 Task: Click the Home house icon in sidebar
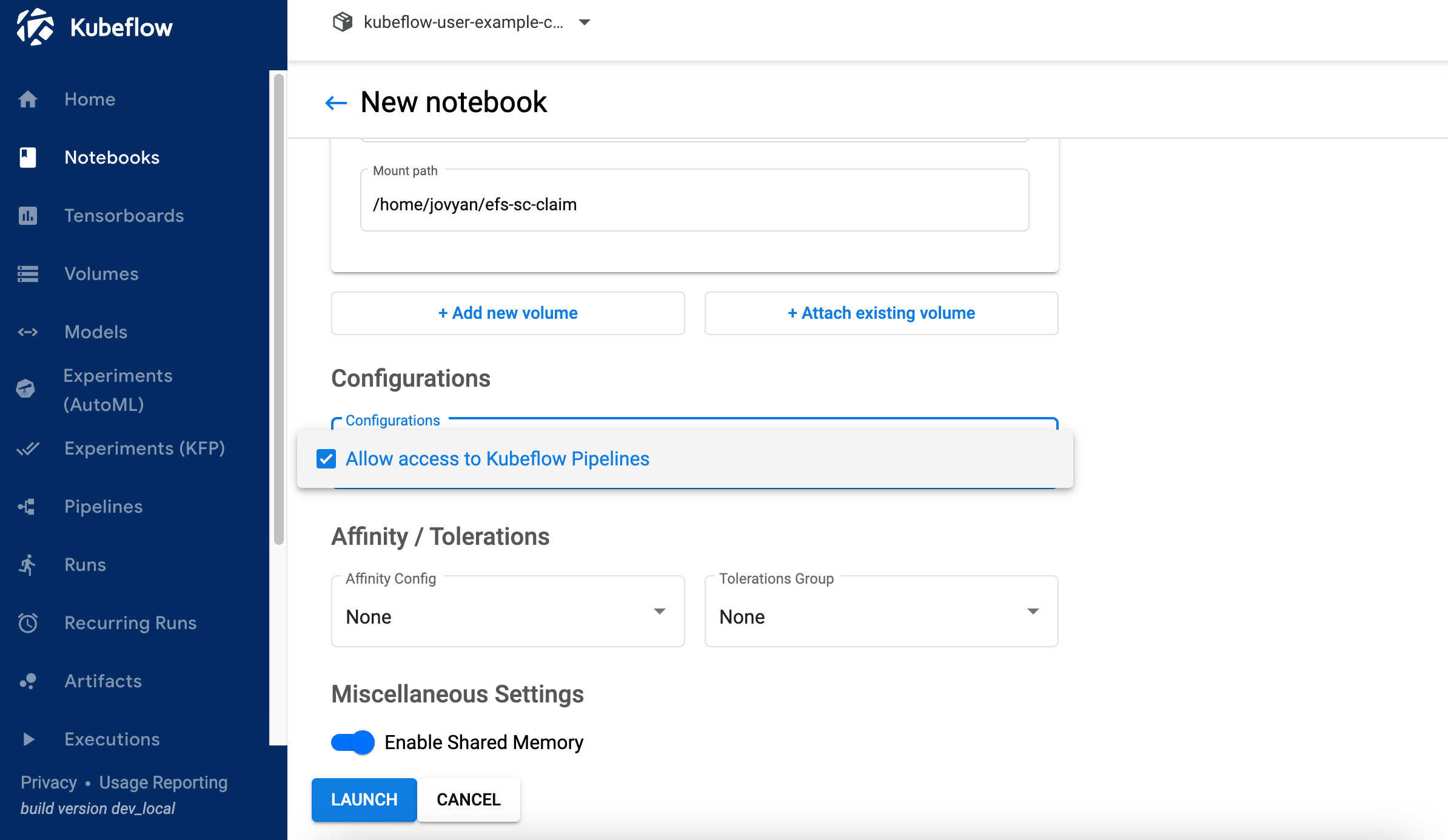pos(28,99)
